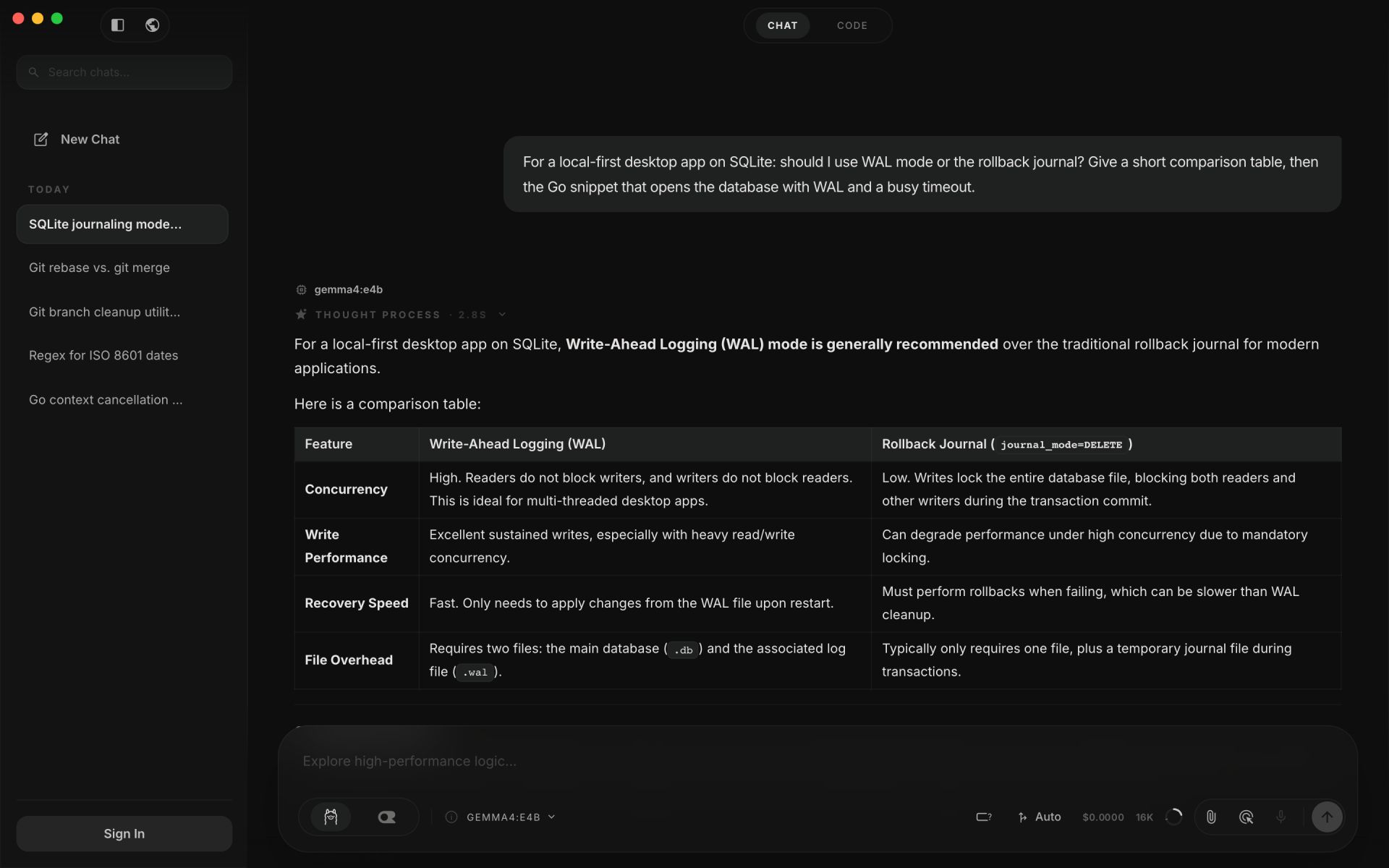The image size is (1389, 868).
Task: Click the info icon beside GEMMA4:E4B
Action: click(451, 817)
